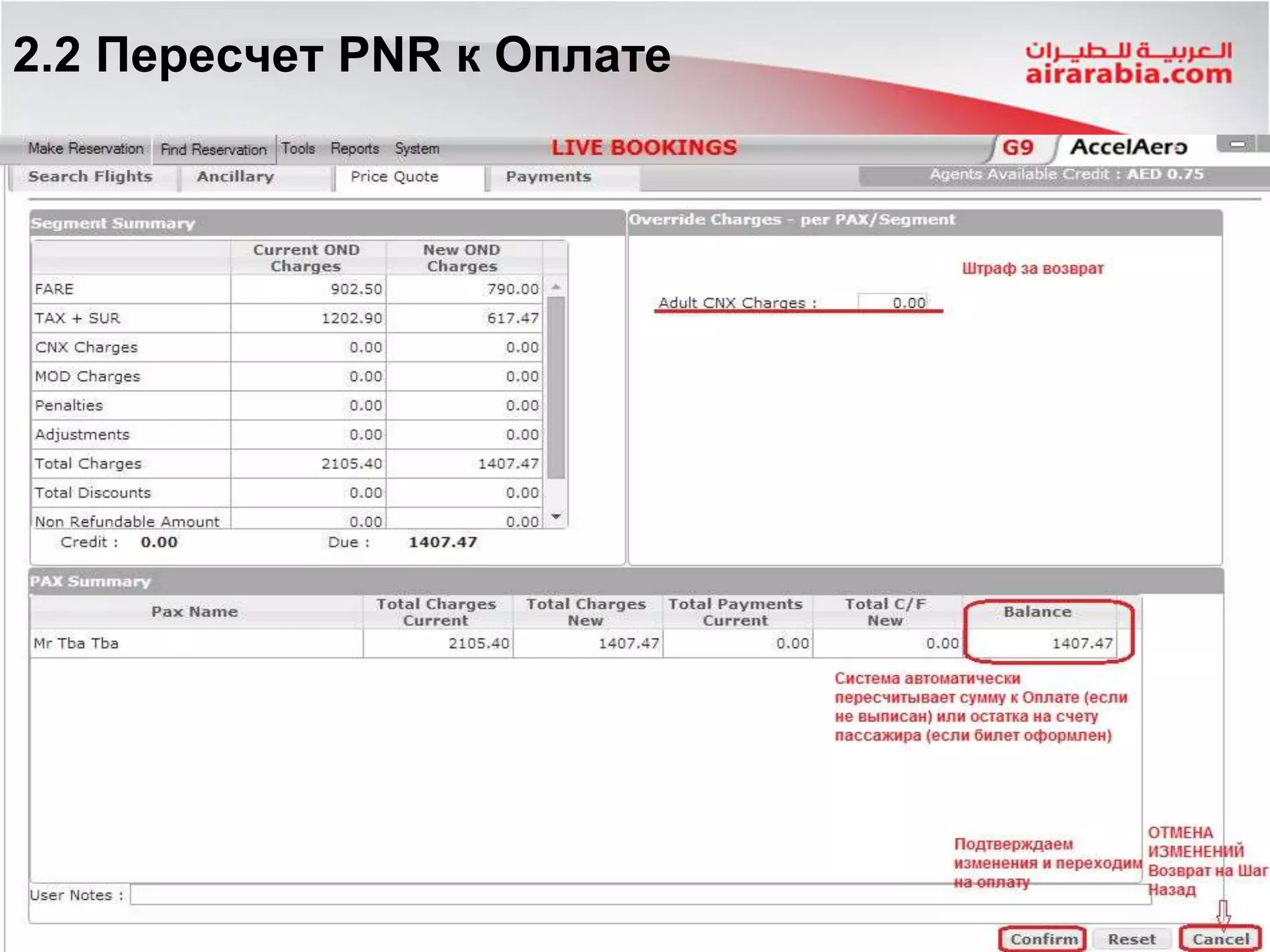This screenshot has height=952, width=1270.
Task: Select the FARE row label
Action: pyautogui.click(x=55, y=289)
